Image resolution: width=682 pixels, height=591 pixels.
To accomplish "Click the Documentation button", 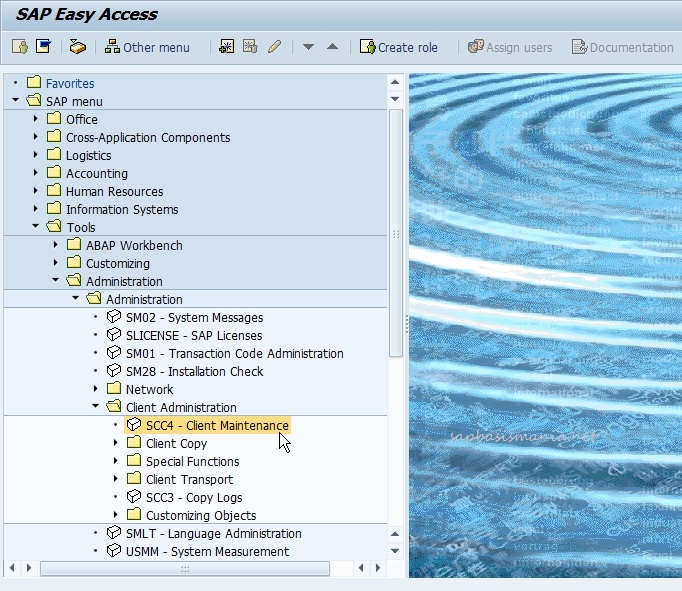I will click(x=622, y=47).
